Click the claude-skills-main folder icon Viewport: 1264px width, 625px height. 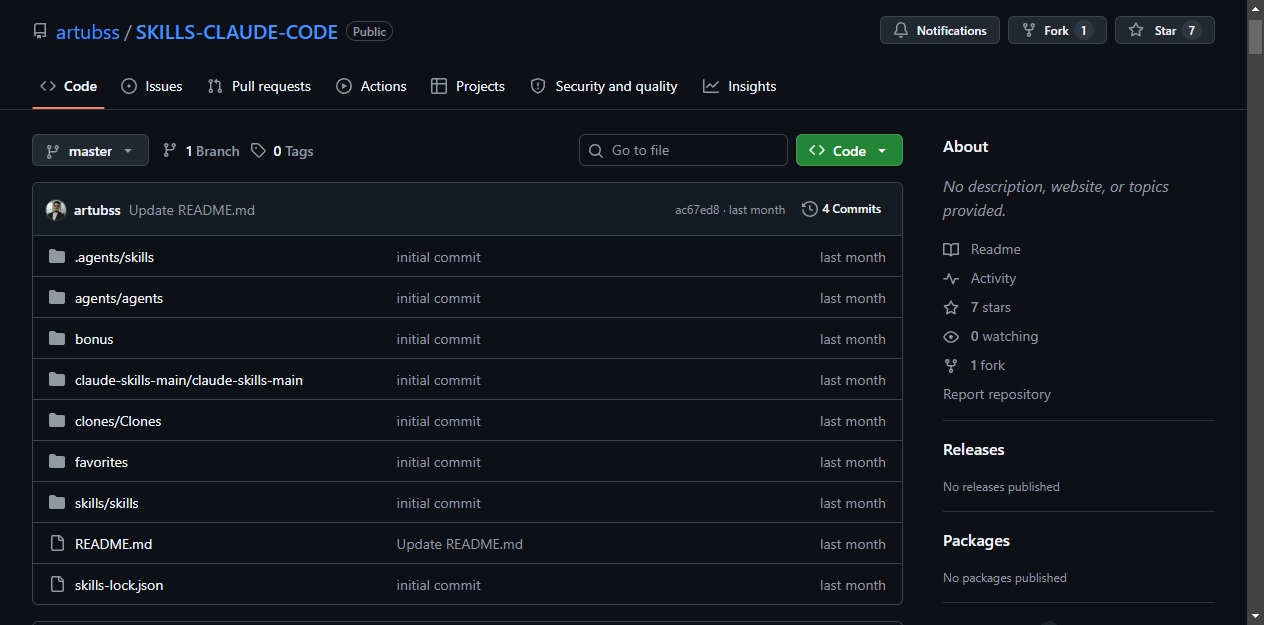(x=57, y=380)
